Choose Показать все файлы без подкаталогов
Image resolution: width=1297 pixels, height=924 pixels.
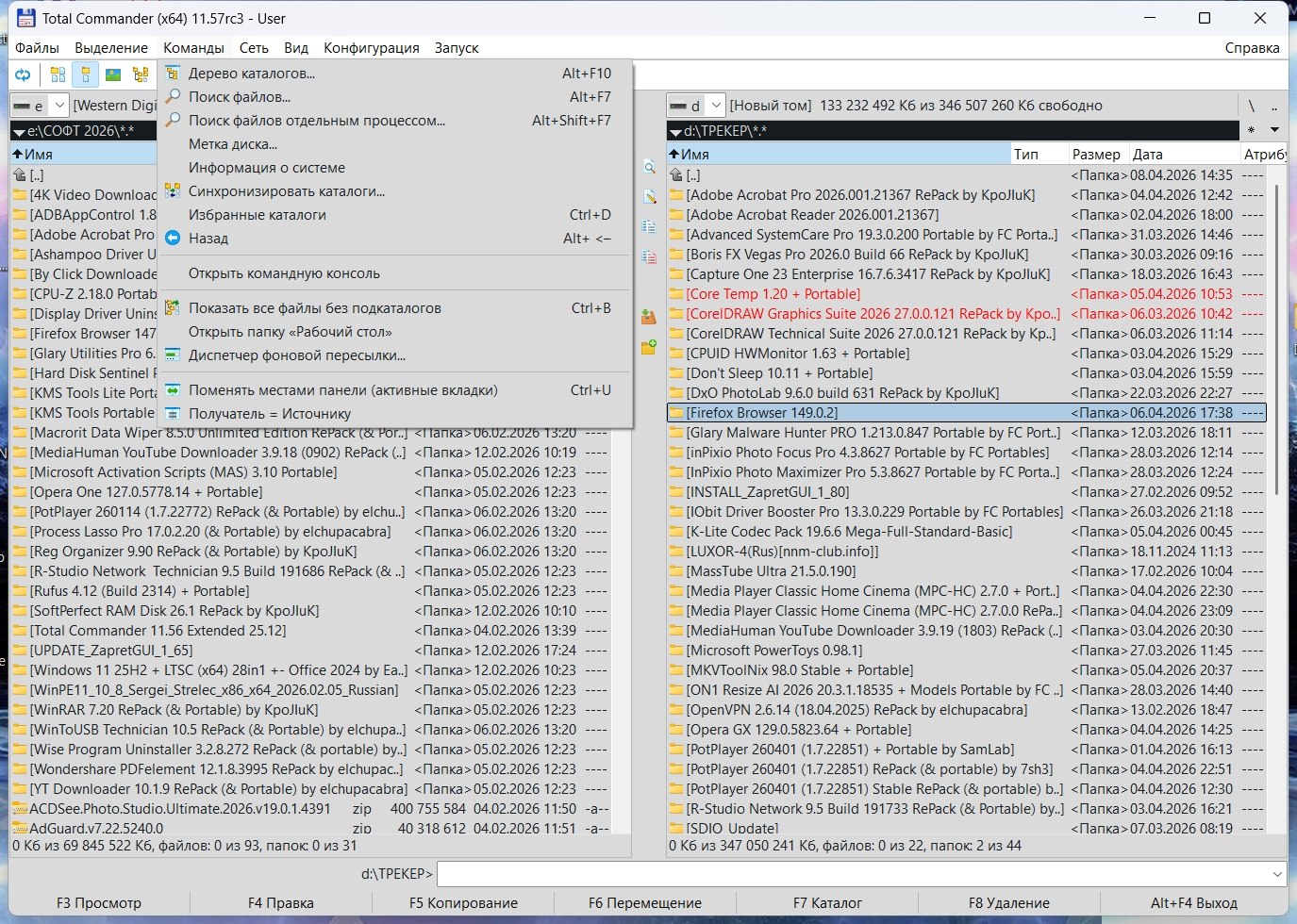395,308
